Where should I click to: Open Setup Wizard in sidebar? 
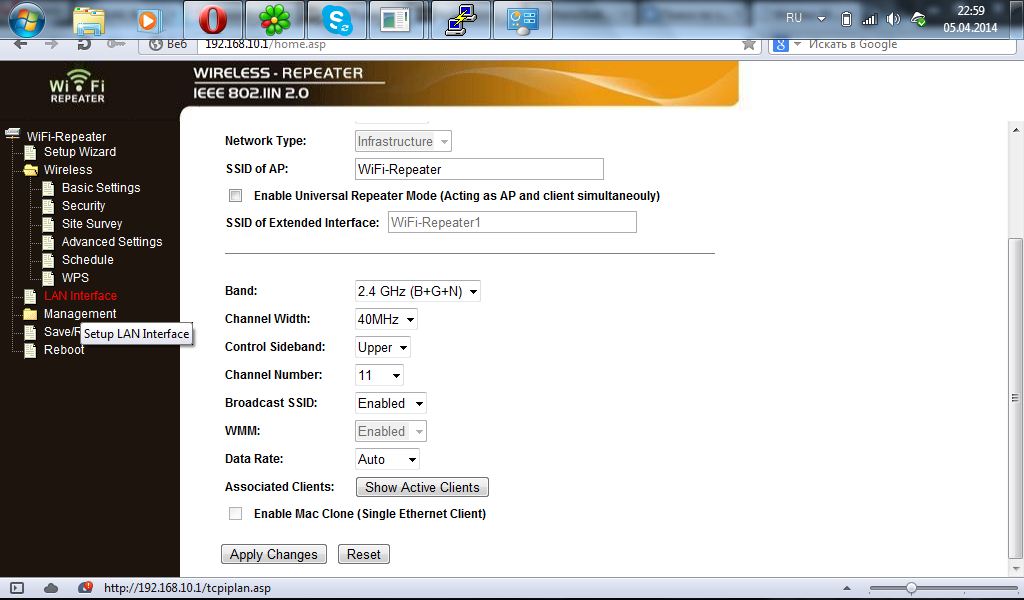(x=80, y=151)
